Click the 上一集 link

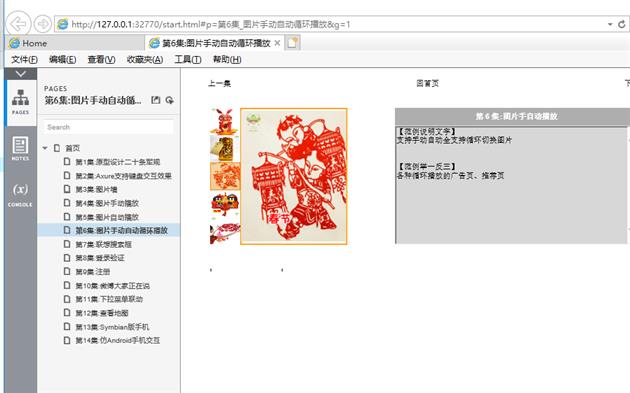pos(219,84)
